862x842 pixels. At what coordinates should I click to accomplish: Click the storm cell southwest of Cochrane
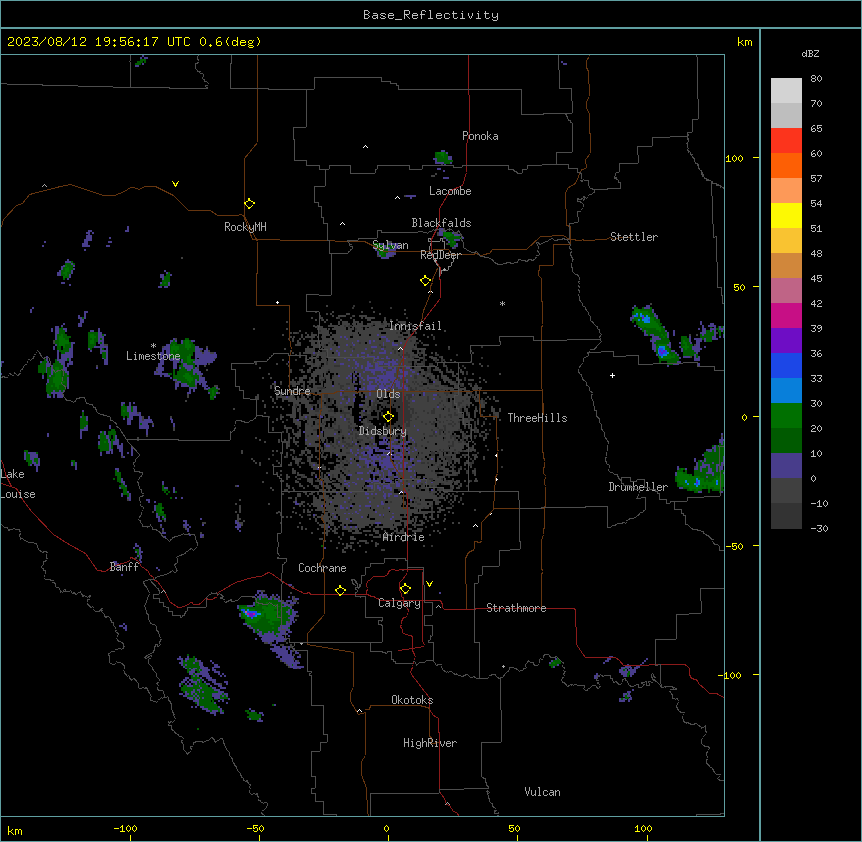pyautogui.click(x=269, y=618)
